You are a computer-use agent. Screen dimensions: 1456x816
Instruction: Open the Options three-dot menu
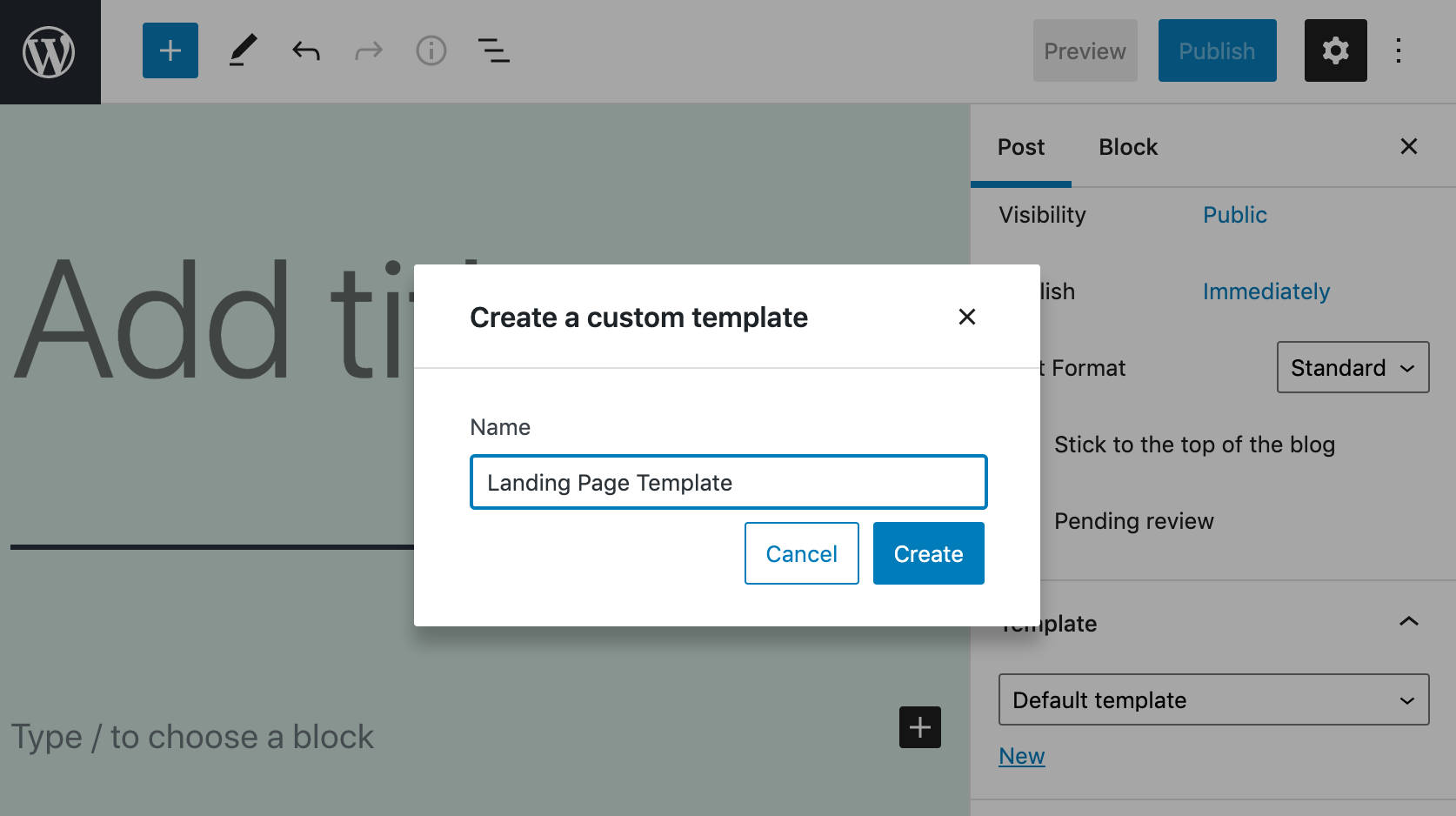(1399, 50)
